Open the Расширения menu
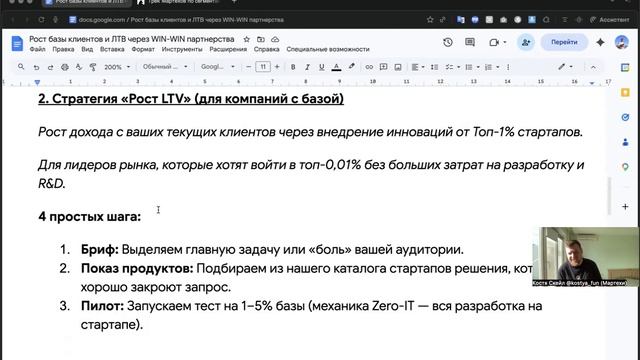The height and width of the screenshot is (360, 640). (x=228, y=49)
